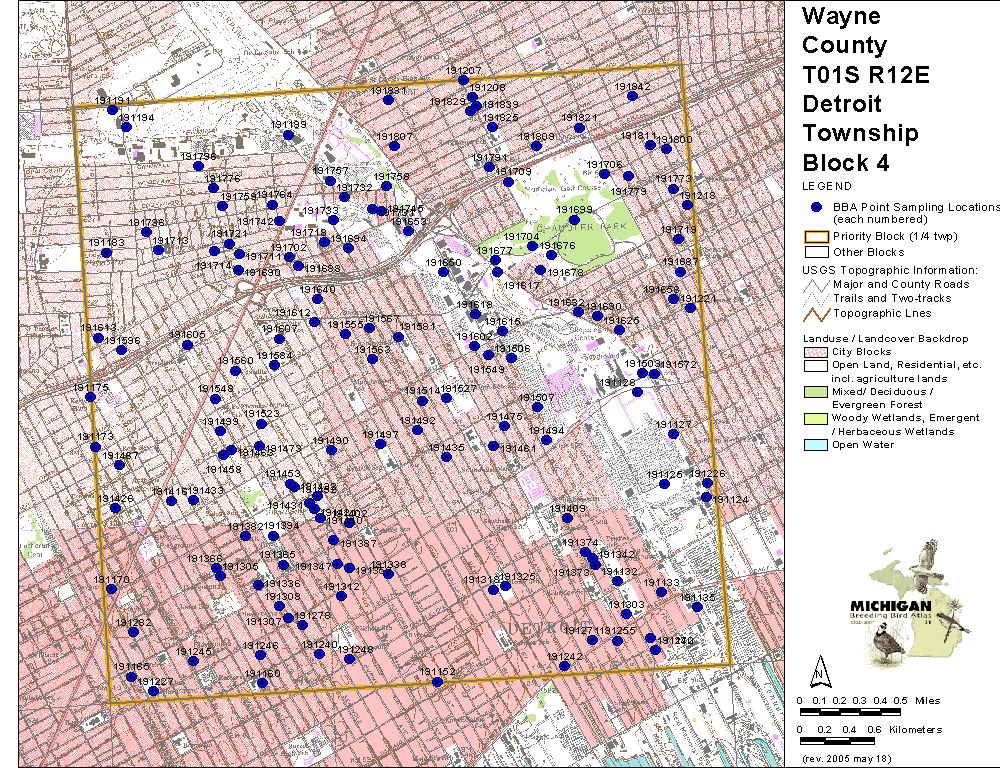Select sampling point 191152 on the bottom border

[437, 682]
